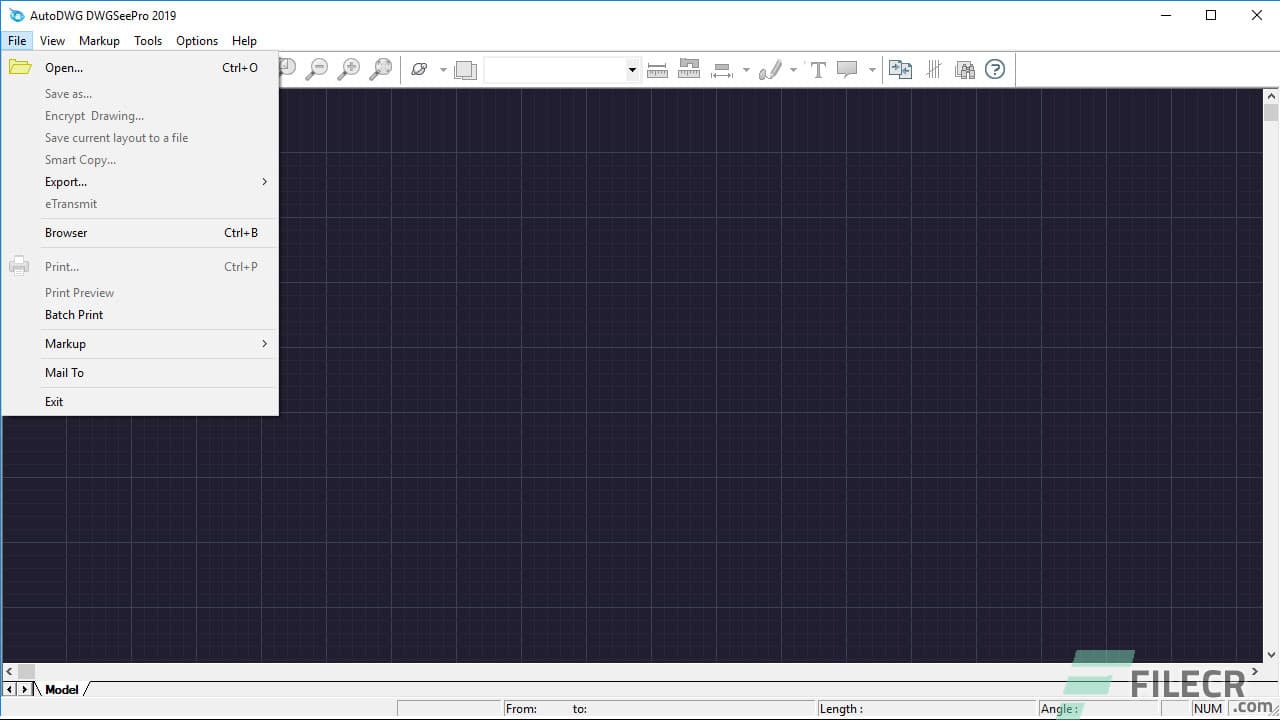Select the measure distance ruler tool

pyautogui.click(x=657, y=69)
